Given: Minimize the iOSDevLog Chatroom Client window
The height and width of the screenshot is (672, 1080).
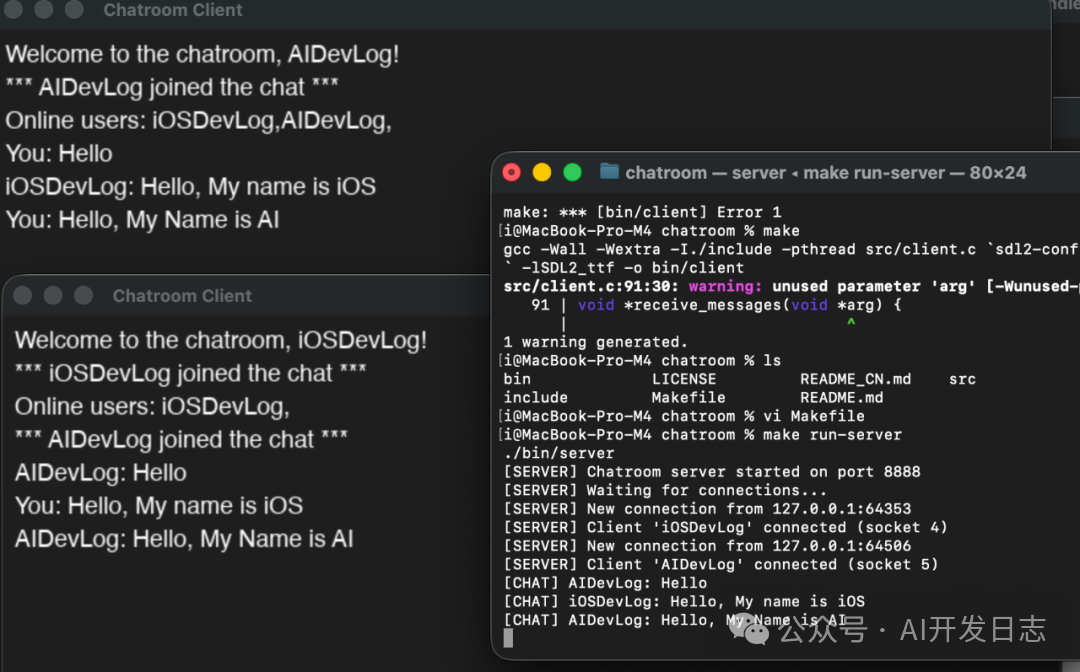Looking at the screenshot, I should [53, 295].
